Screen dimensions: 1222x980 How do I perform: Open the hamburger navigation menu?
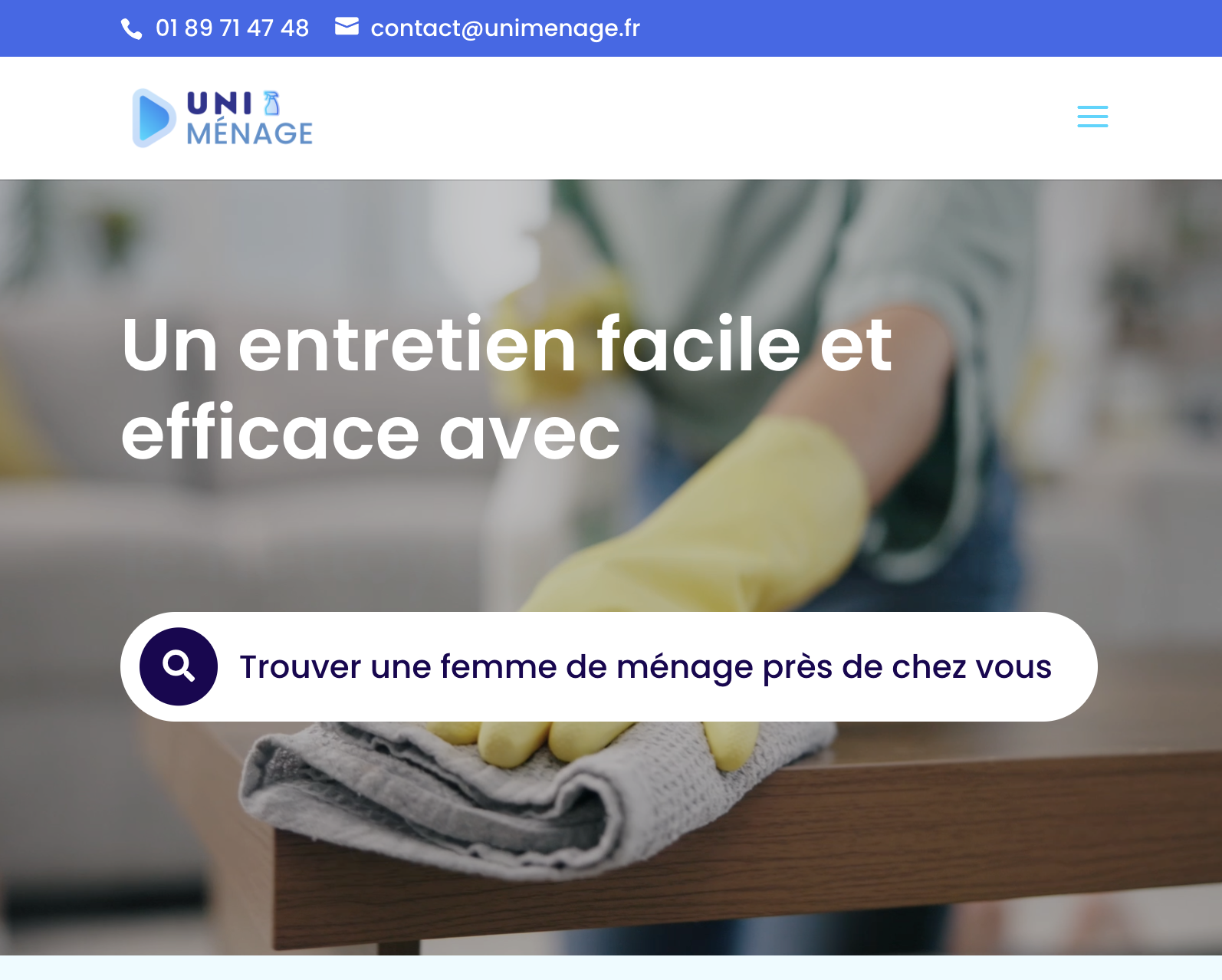click(x=1092, y=117)
